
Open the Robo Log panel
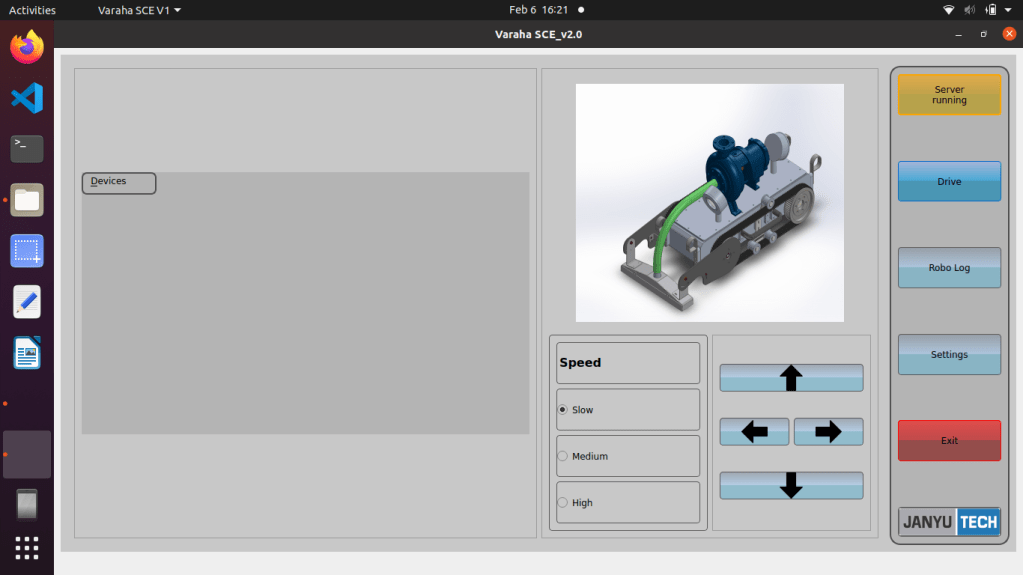point(949,268)
